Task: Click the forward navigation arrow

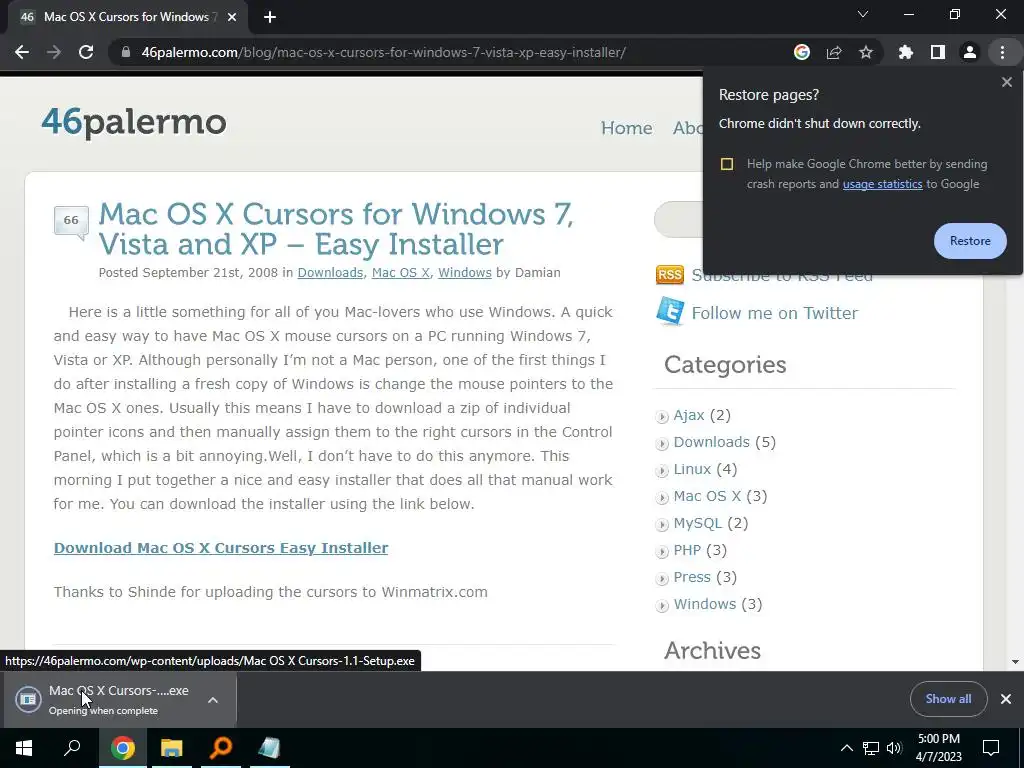Action: coord(54,52)
